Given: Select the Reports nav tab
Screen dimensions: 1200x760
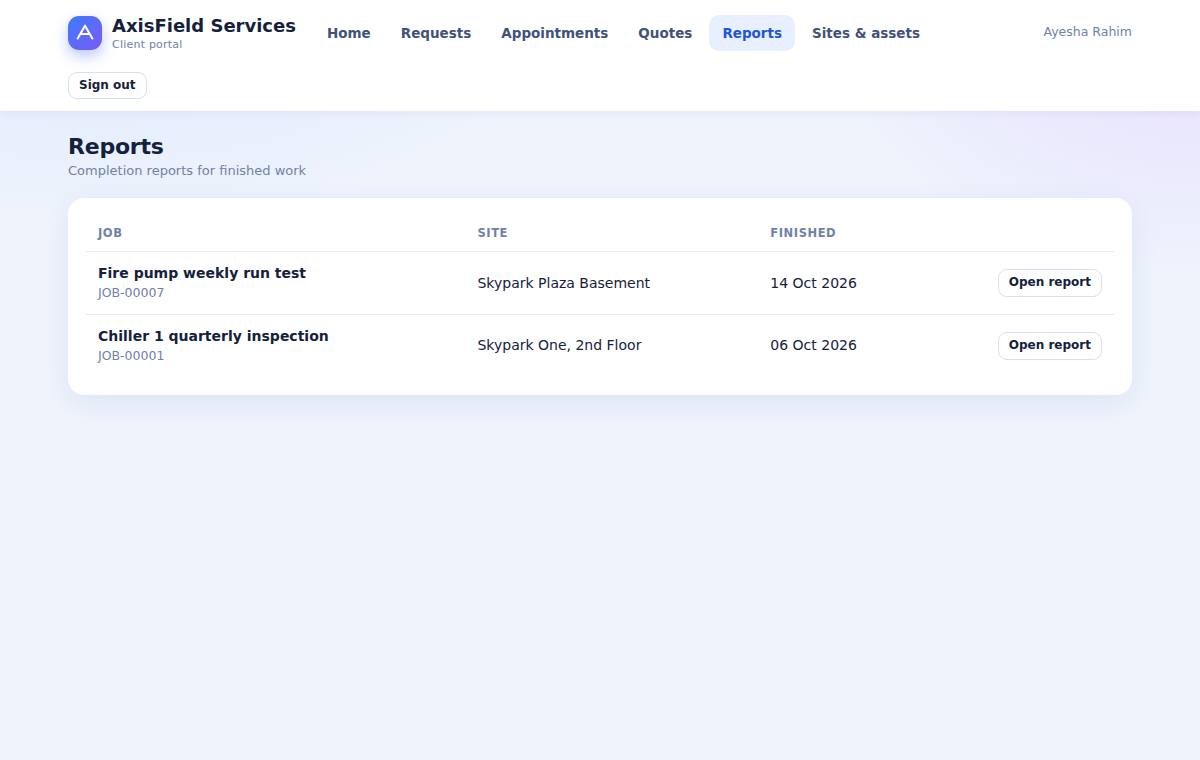Looking at the screenshot, I should click(752, 33).
